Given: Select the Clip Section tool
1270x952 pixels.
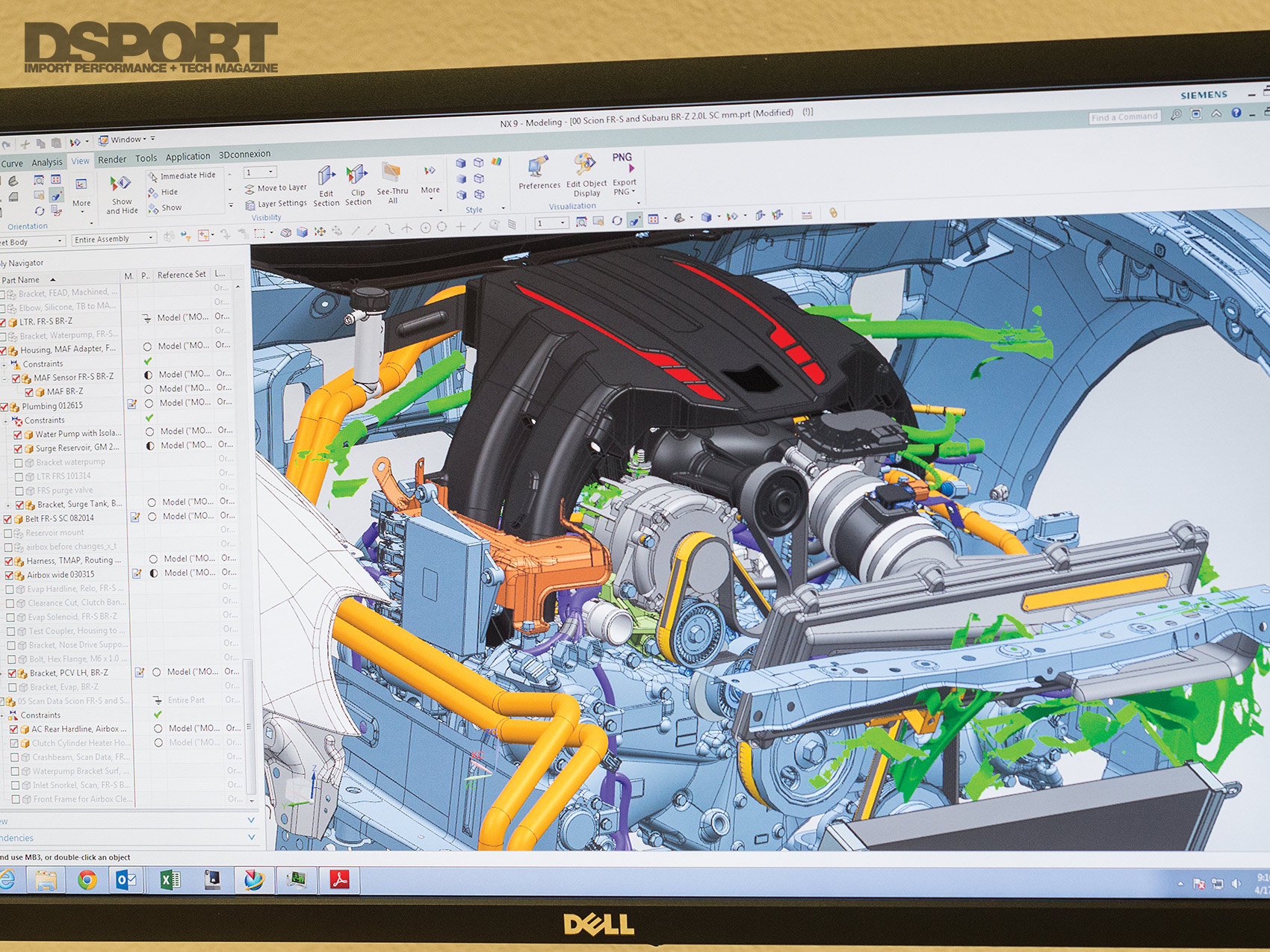Looking at the screenshot, I should tap(357, 176).
